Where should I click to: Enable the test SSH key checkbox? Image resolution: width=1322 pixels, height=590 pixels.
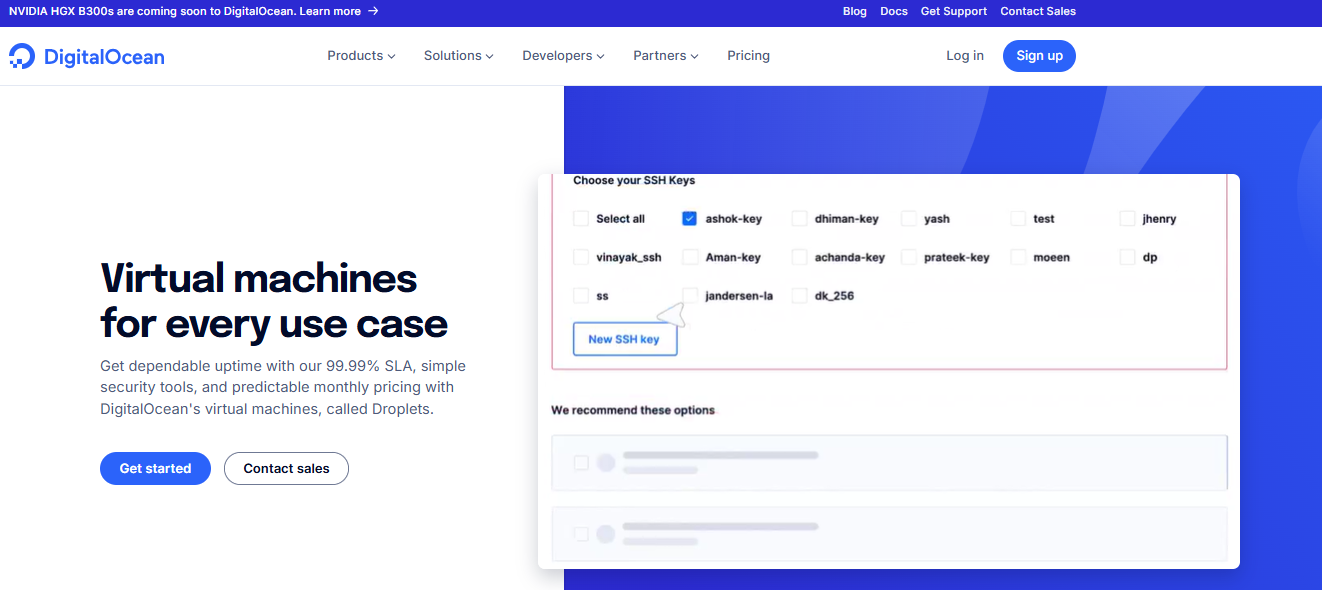[x=1017, y=218]
